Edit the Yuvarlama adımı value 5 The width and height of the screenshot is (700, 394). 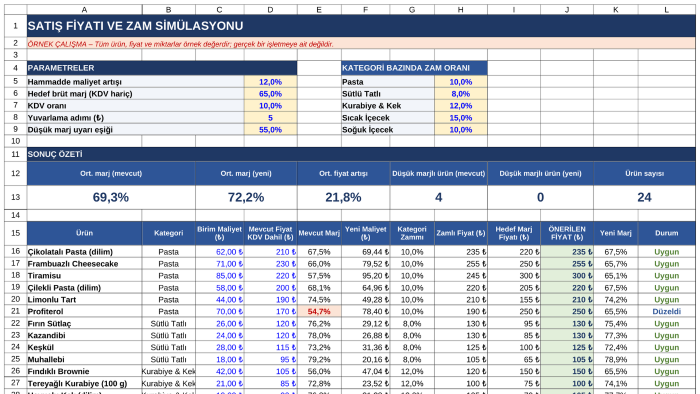coord(271,118)
